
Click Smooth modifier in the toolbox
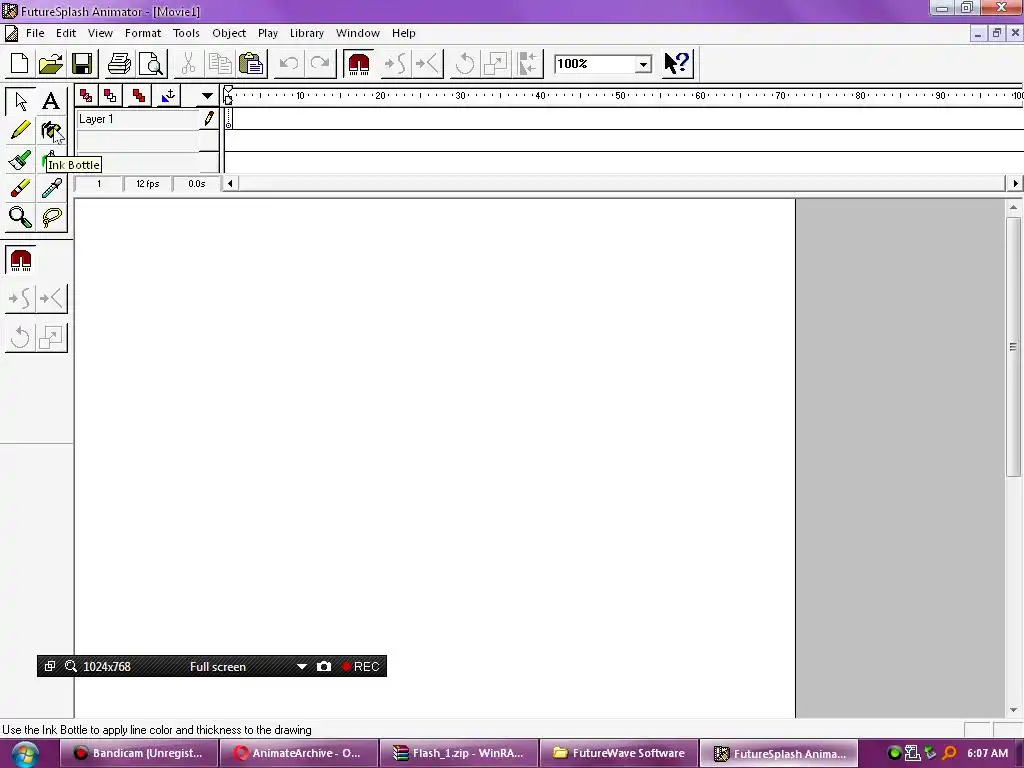[20, 298]
